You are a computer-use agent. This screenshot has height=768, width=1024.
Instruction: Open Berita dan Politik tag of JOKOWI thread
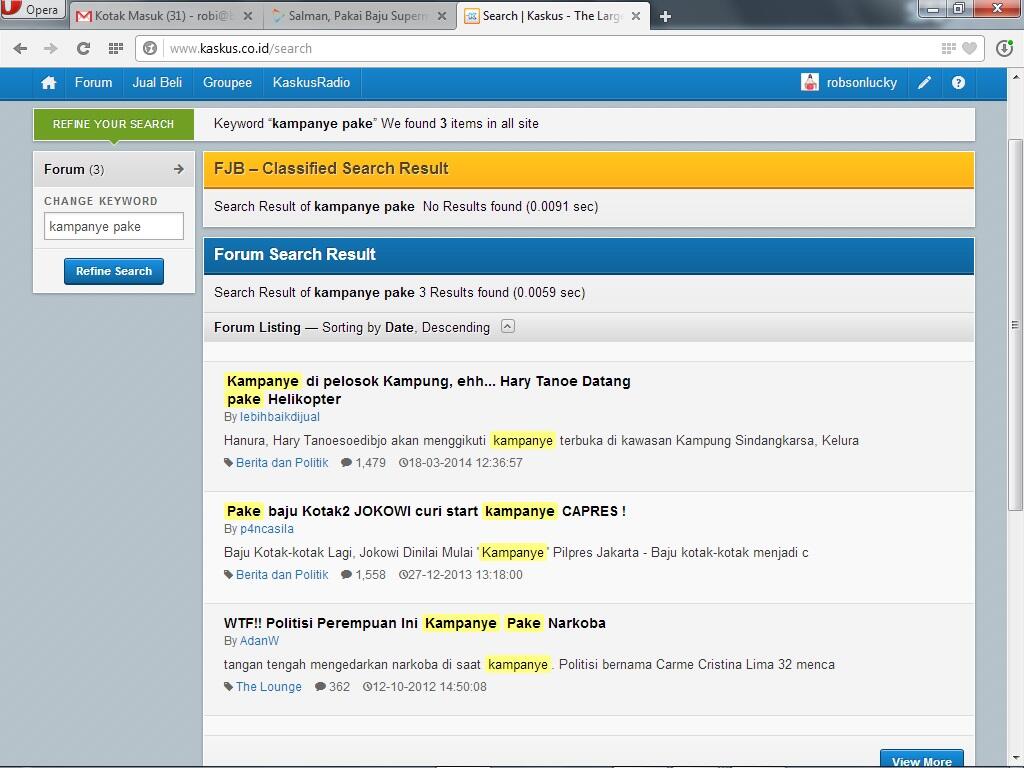click(281, 575)
